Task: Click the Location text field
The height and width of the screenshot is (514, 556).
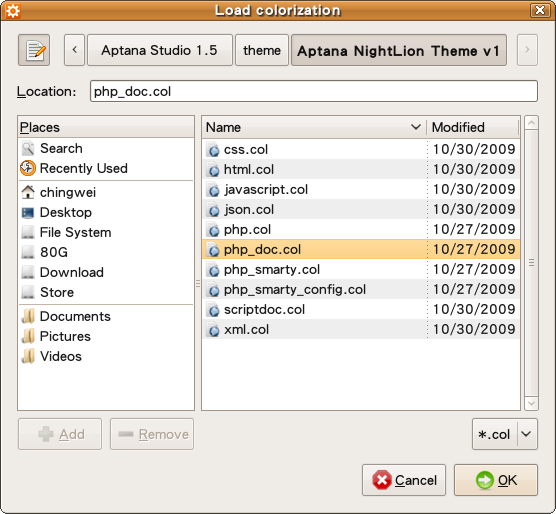Action: 314,91
